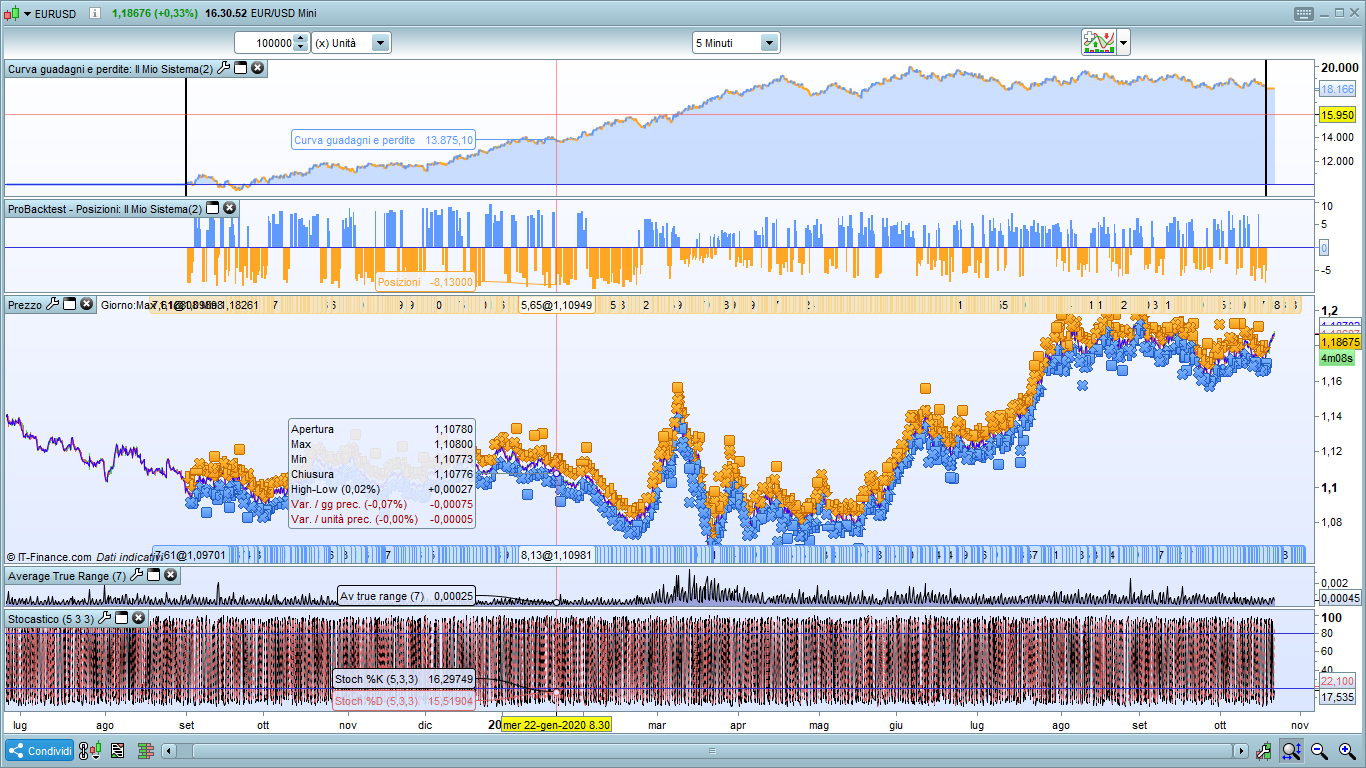Image resolution: width=1366 pixels, height=768 pixels.
Task: Maximize the ProBacktest Posizioni panel
Action: click(212, 208)
